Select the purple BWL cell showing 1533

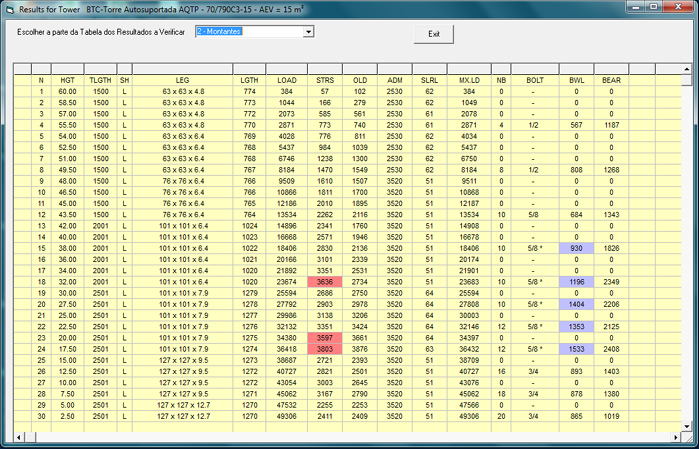pyautogui.click(x=577, y=348)
